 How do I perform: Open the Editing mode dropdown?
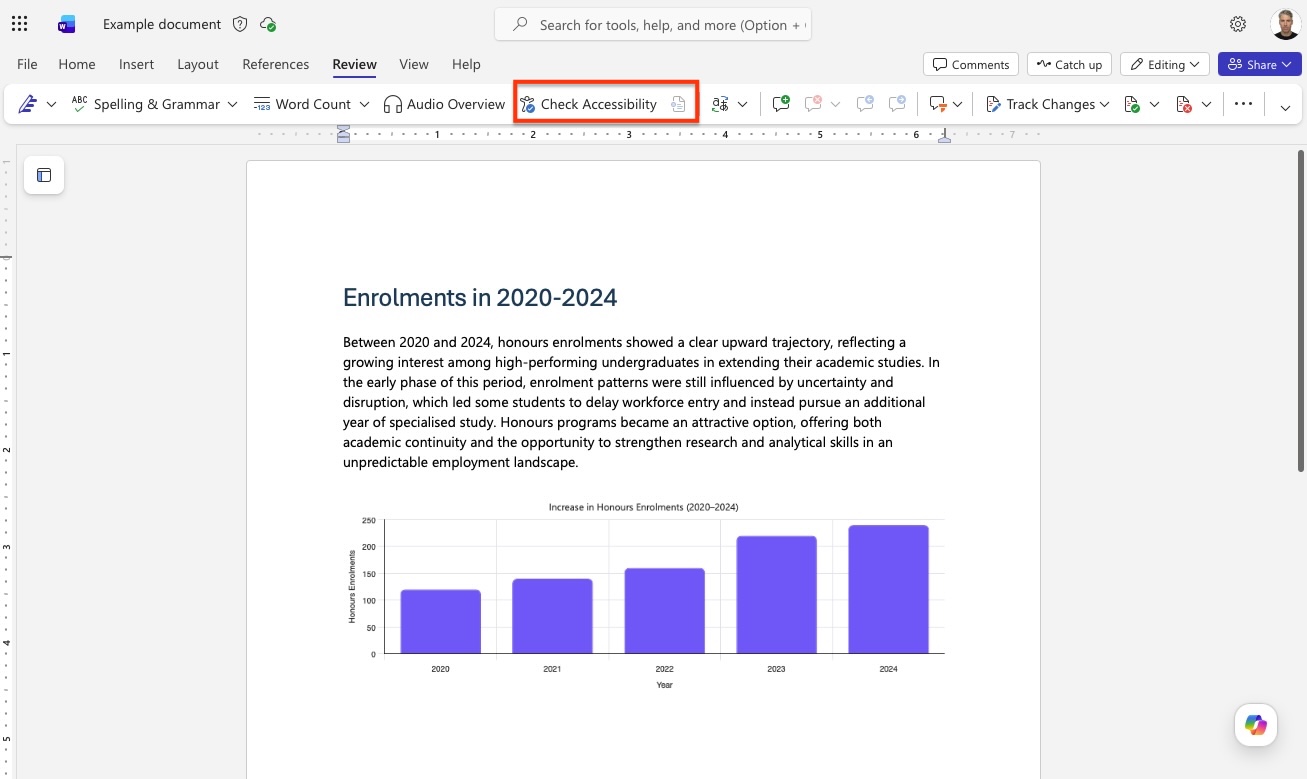1165,64
